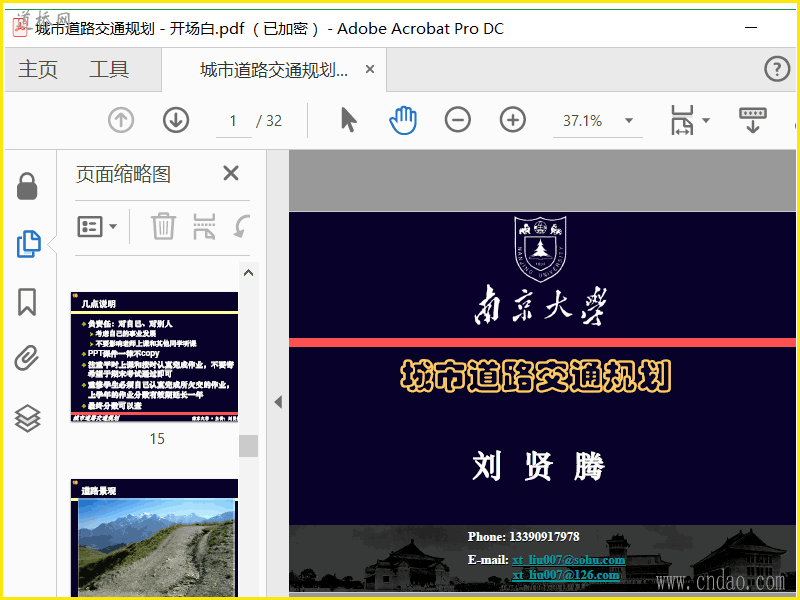Image resolution: width=800 pixels, height=600 pixels.
Task: Switch to the 主页 tab
Action: (38, 69)
